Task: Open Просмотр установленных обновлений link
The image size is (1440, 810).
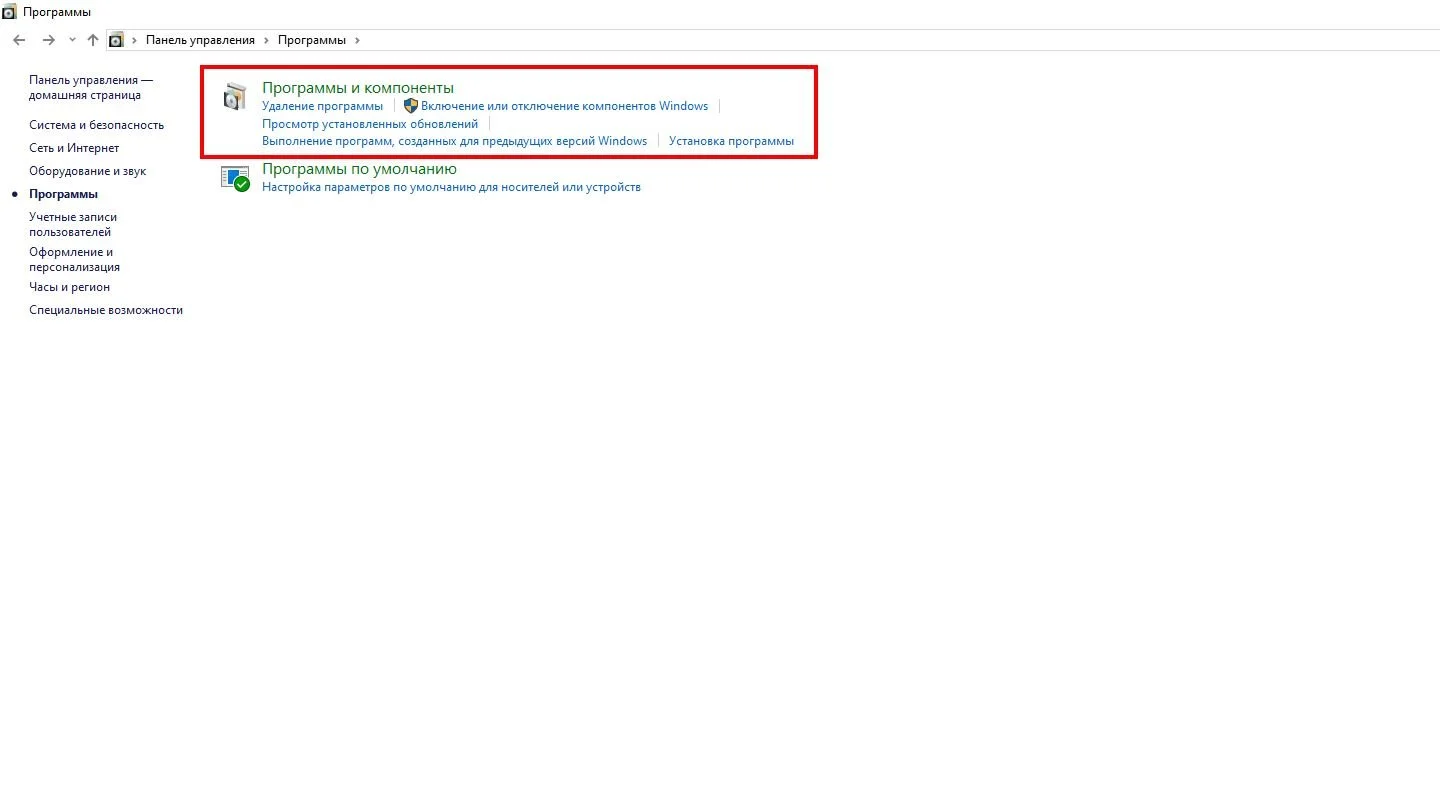Action: tap(370, 124)
